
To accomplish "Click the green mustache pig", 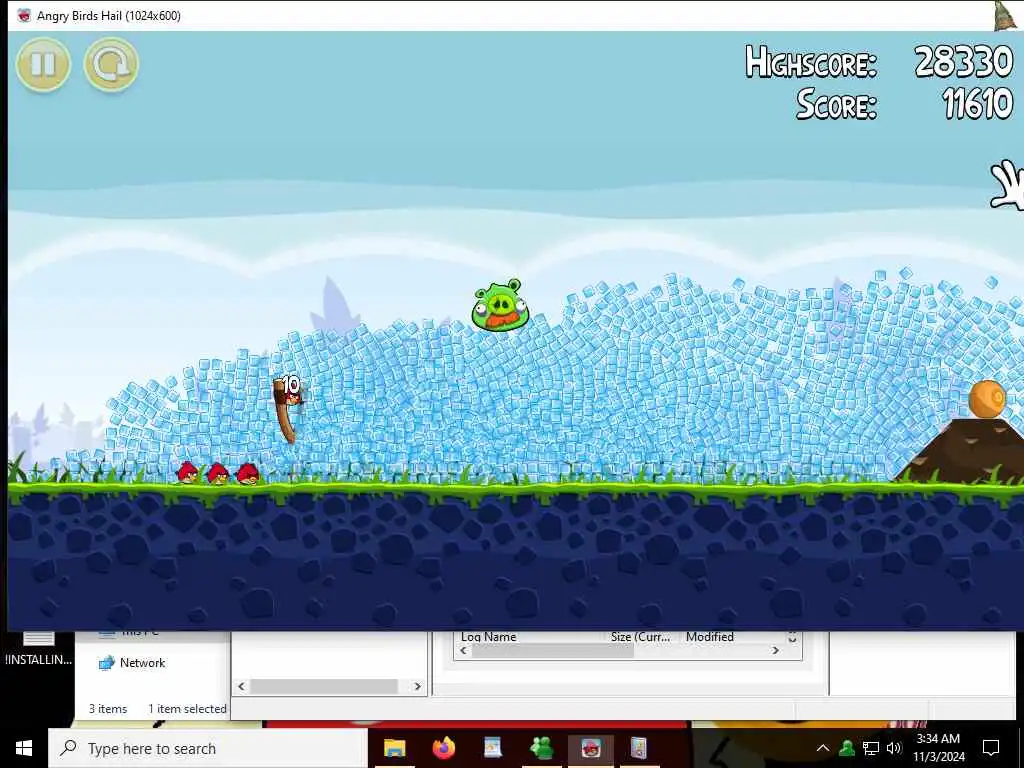I will (499, 305).
